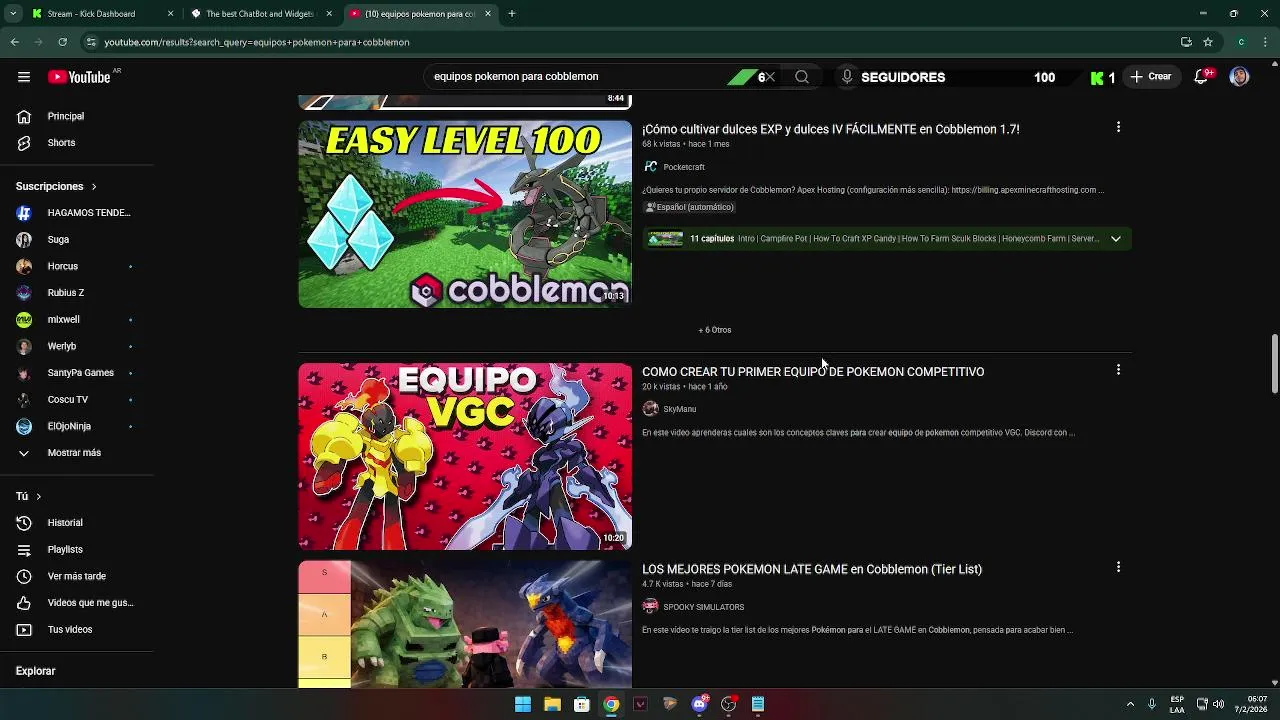Click the page vertical scrollbar thumb

point(1274,364)
